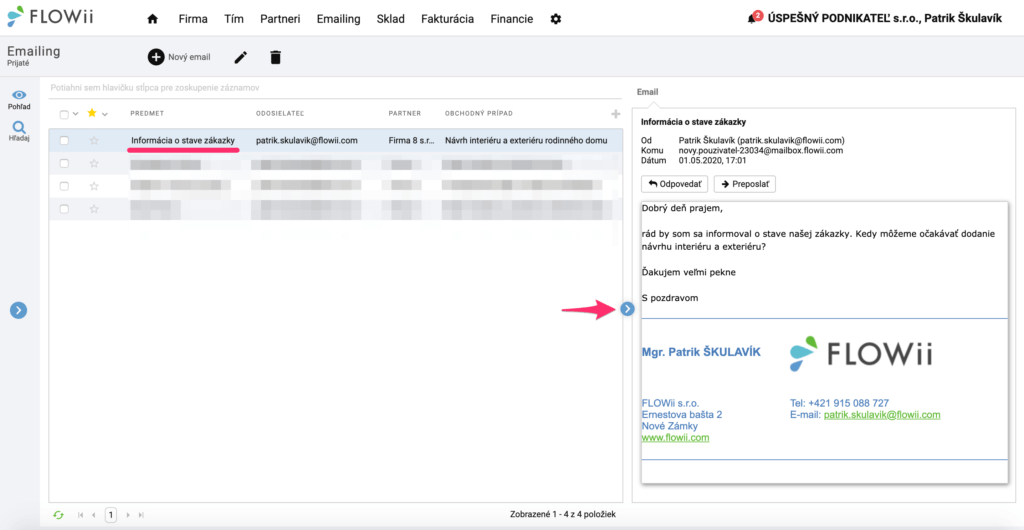Viewport: 1024px width, 530px height.
Task: Sort by the Partner column header
Action: 404,114
